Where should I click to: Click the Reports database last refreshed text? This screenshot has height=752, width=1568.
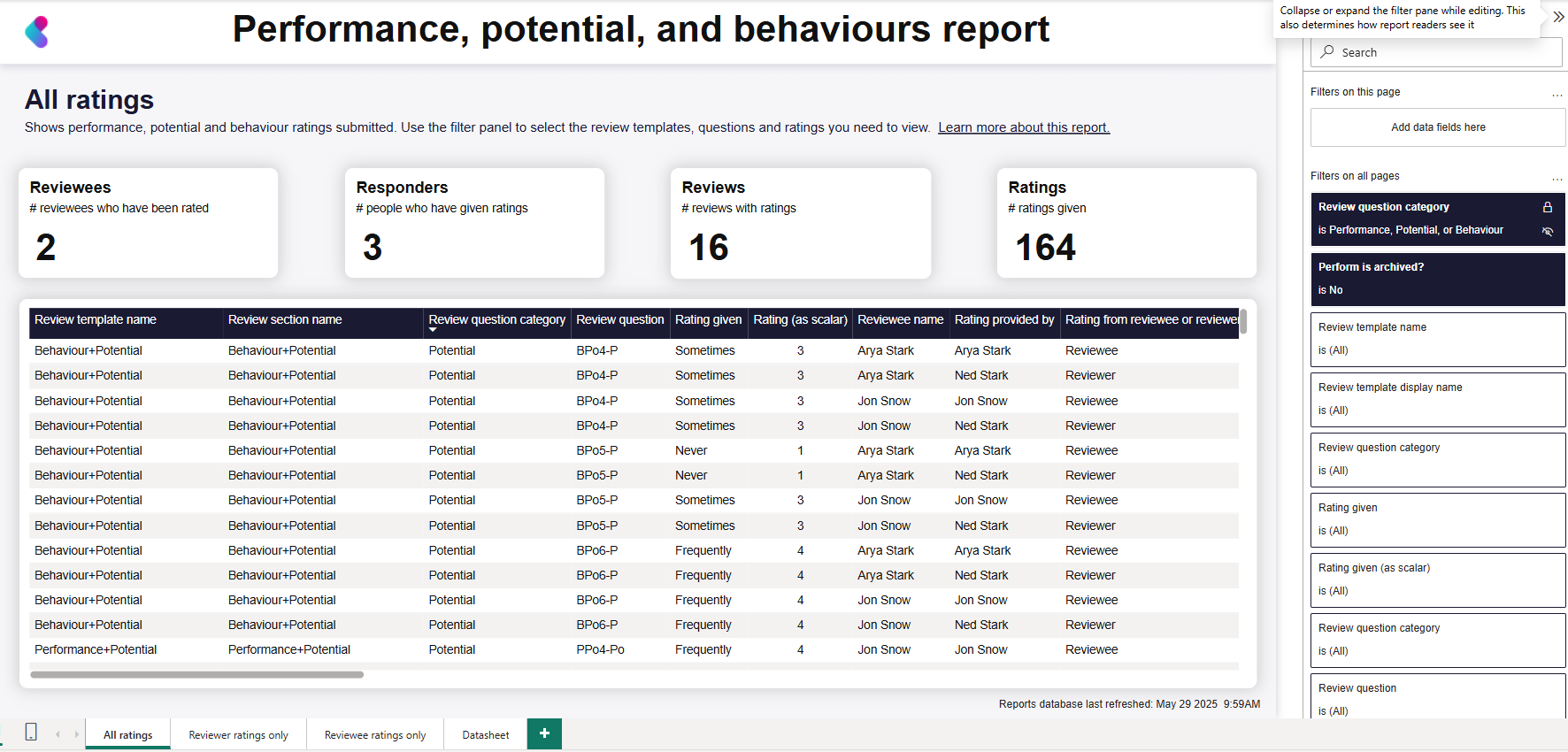pyautogui.click(x=1129, y=704)
